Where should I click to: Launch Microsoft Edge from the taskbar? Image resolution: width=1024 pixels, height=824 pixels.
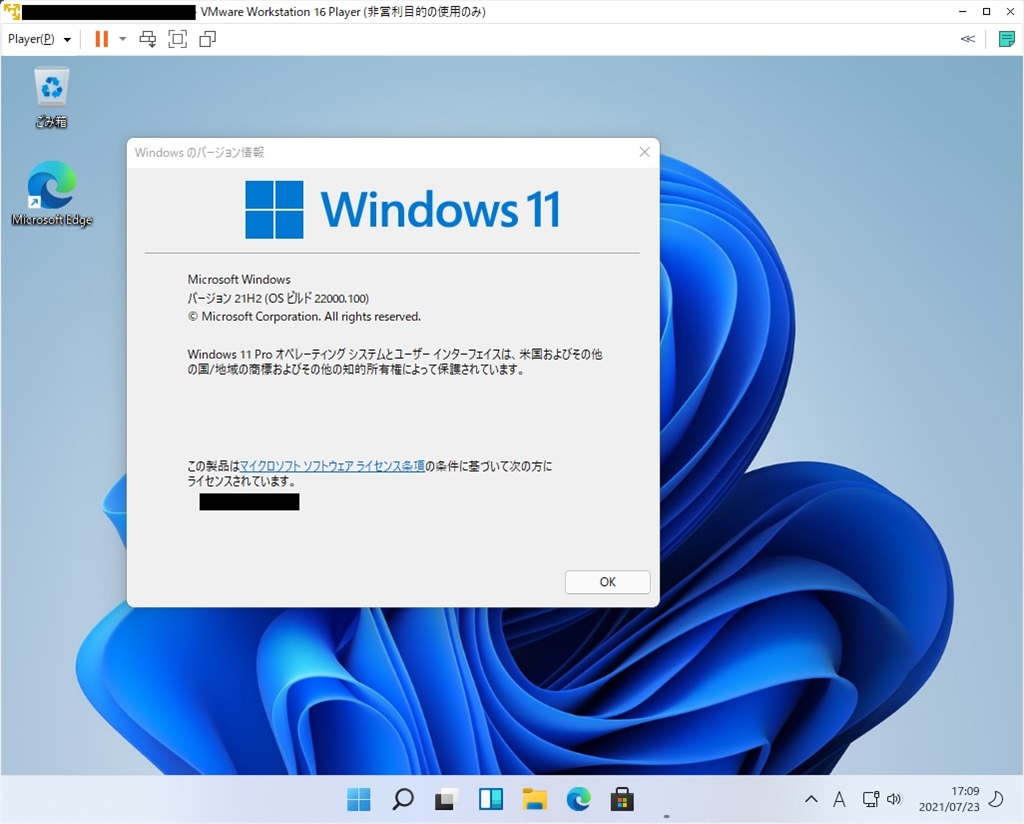coord(578,799)
